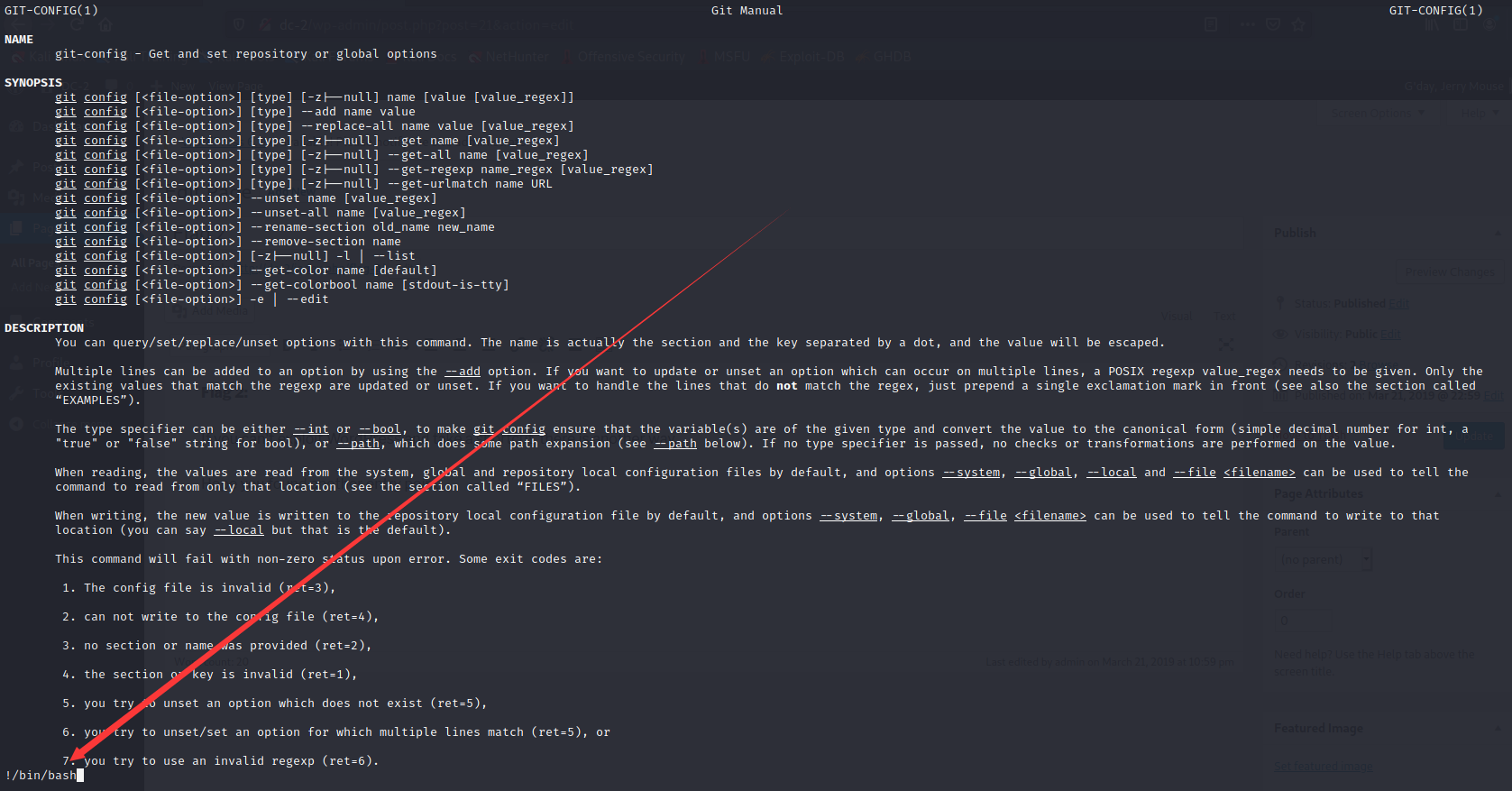Screen dimensions: 1512x791
Task: Click 'Git Manual' header title text
Action: point(747,11)
